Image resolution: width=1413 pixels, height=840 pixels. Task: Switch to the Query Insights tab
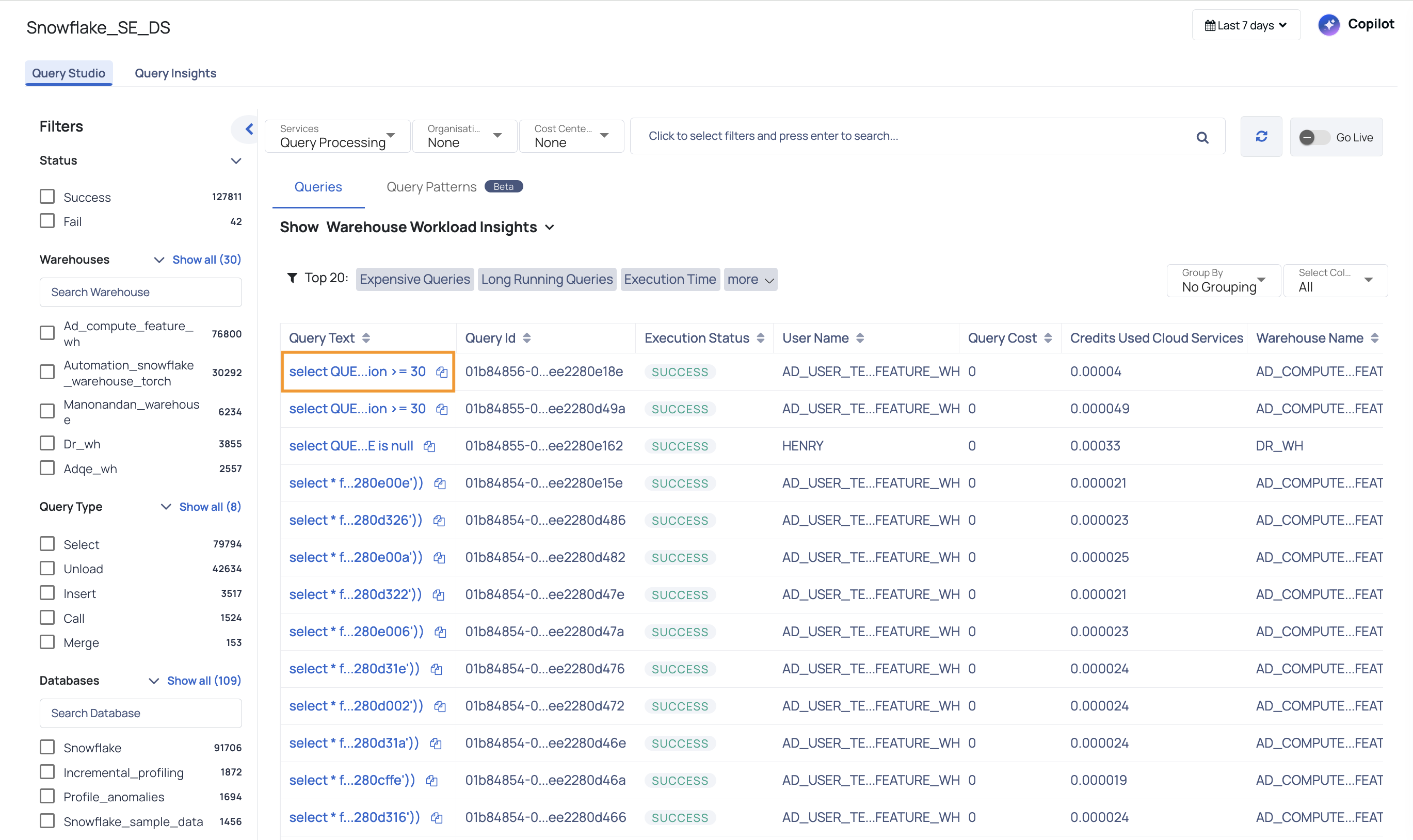click(175, 73)
